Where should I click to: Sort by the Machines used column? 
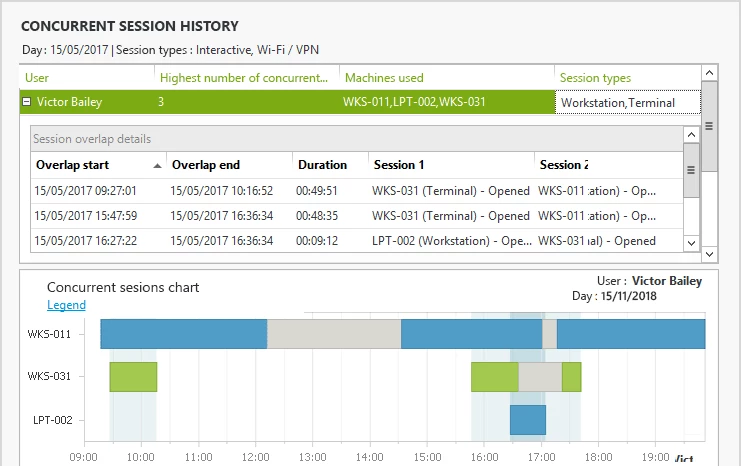(x=384, y=77)
